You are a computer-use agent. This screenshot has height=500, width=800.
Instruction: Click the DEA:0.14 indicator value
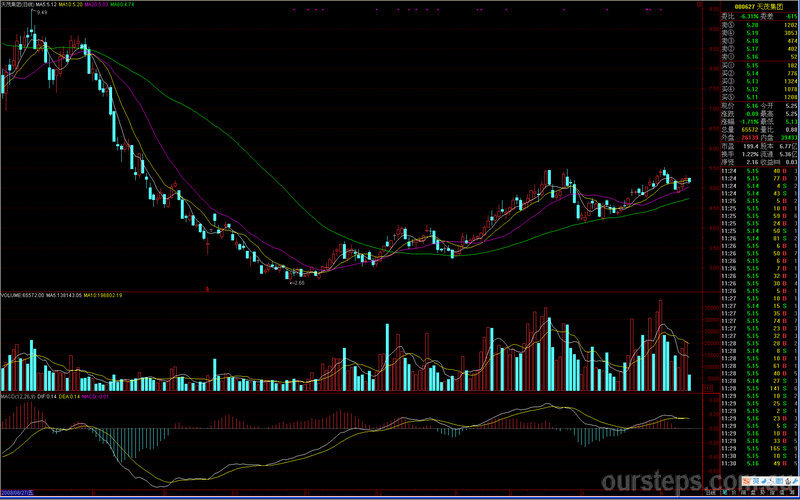coord(68,396)
